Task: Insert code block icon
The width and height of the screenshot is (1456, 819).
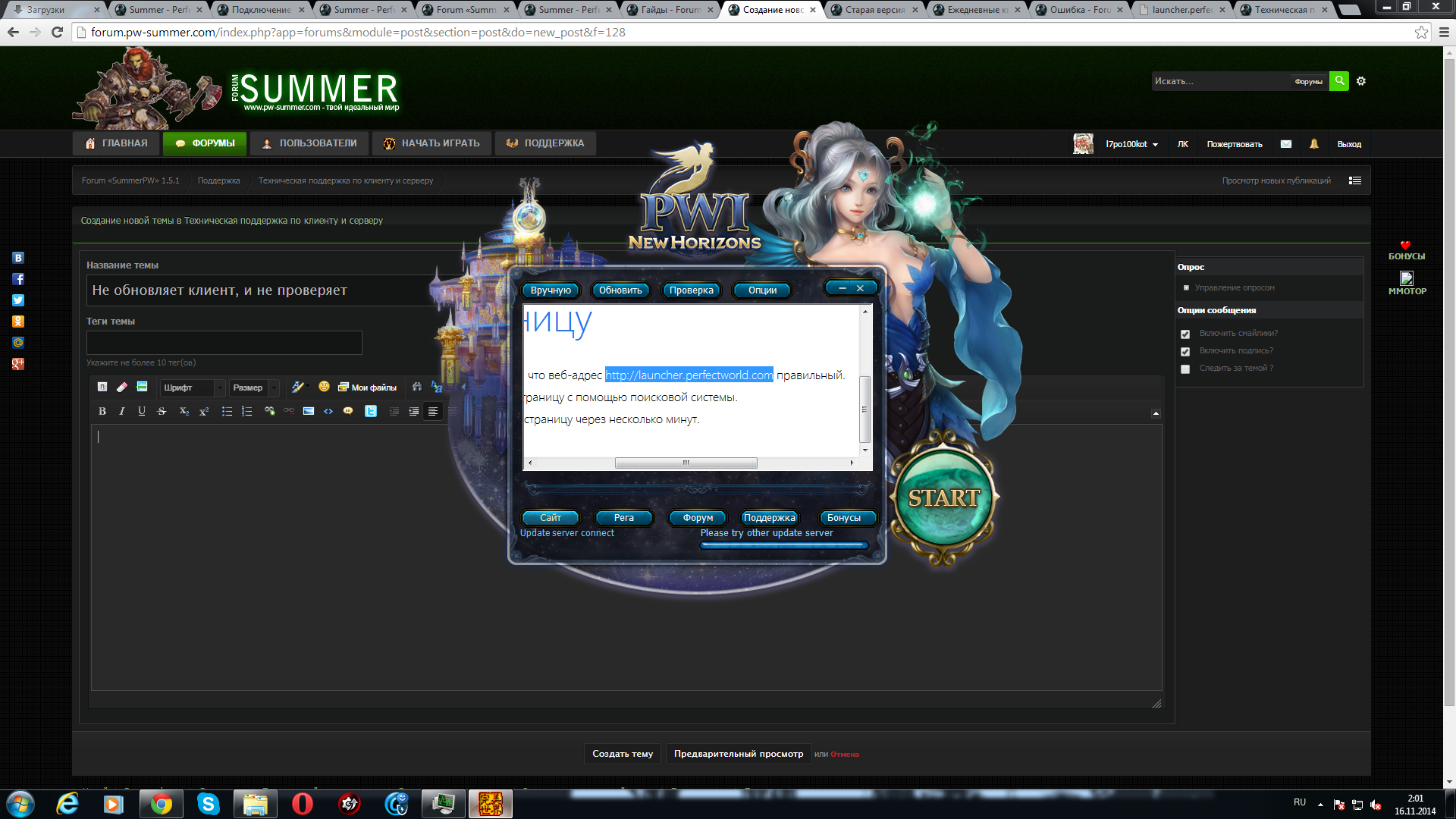Action: click(x=328, y=411)
